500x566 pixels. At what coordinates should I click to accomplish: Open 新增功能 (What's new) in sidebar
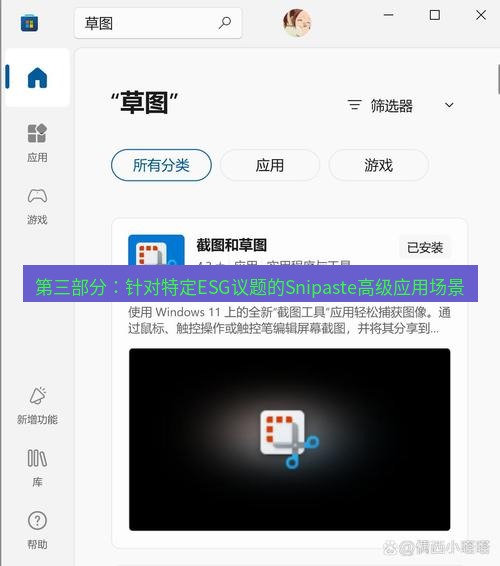click(37, 406)
